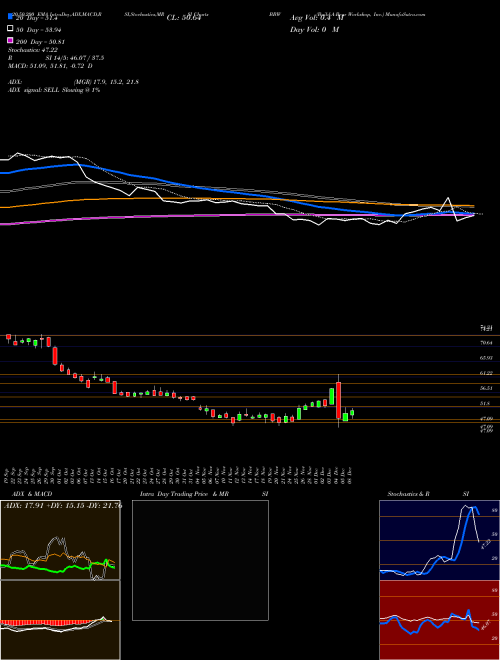Click the tallest red candlestick near the chart end

(338, 400)
